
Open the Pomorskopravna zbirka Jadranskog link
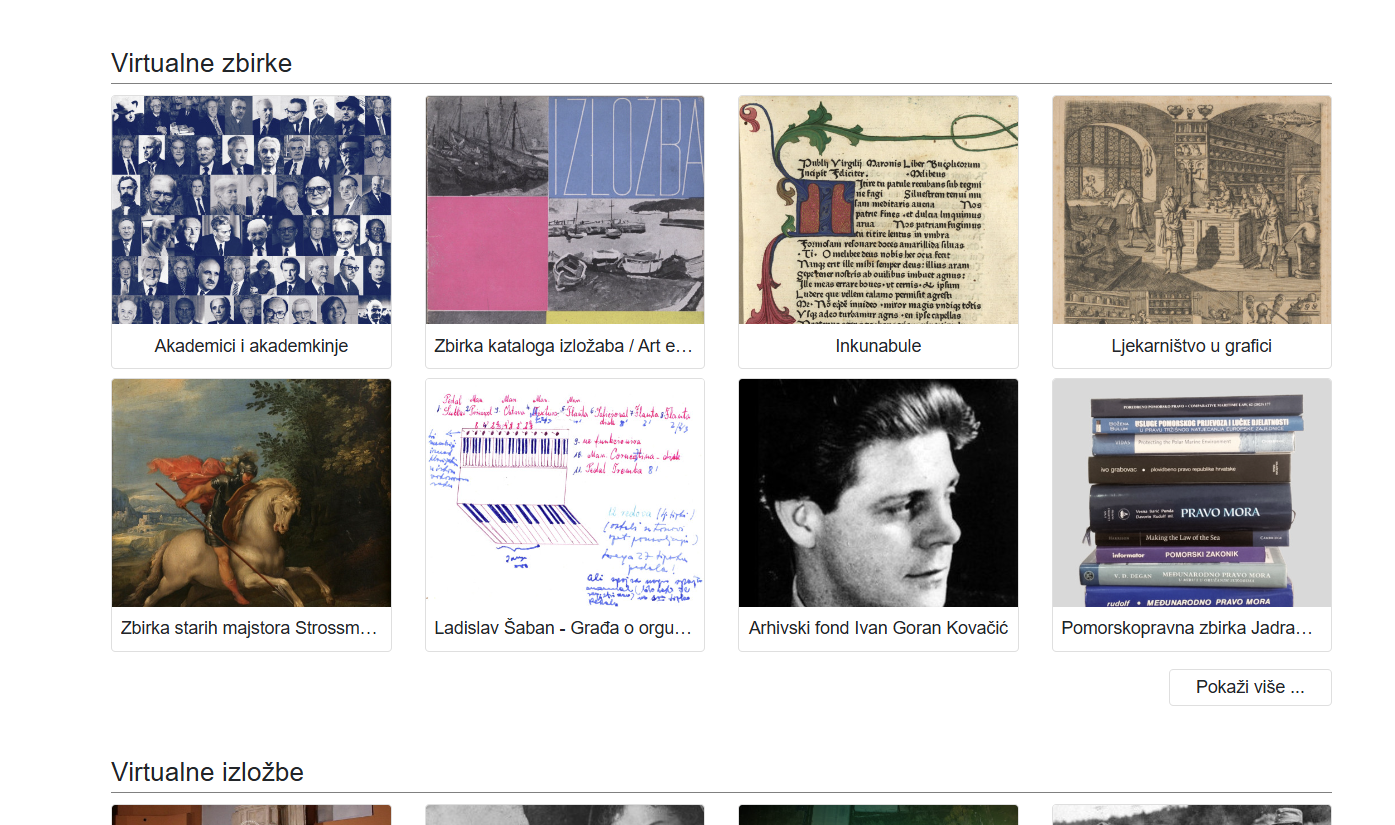(1191, 629)
